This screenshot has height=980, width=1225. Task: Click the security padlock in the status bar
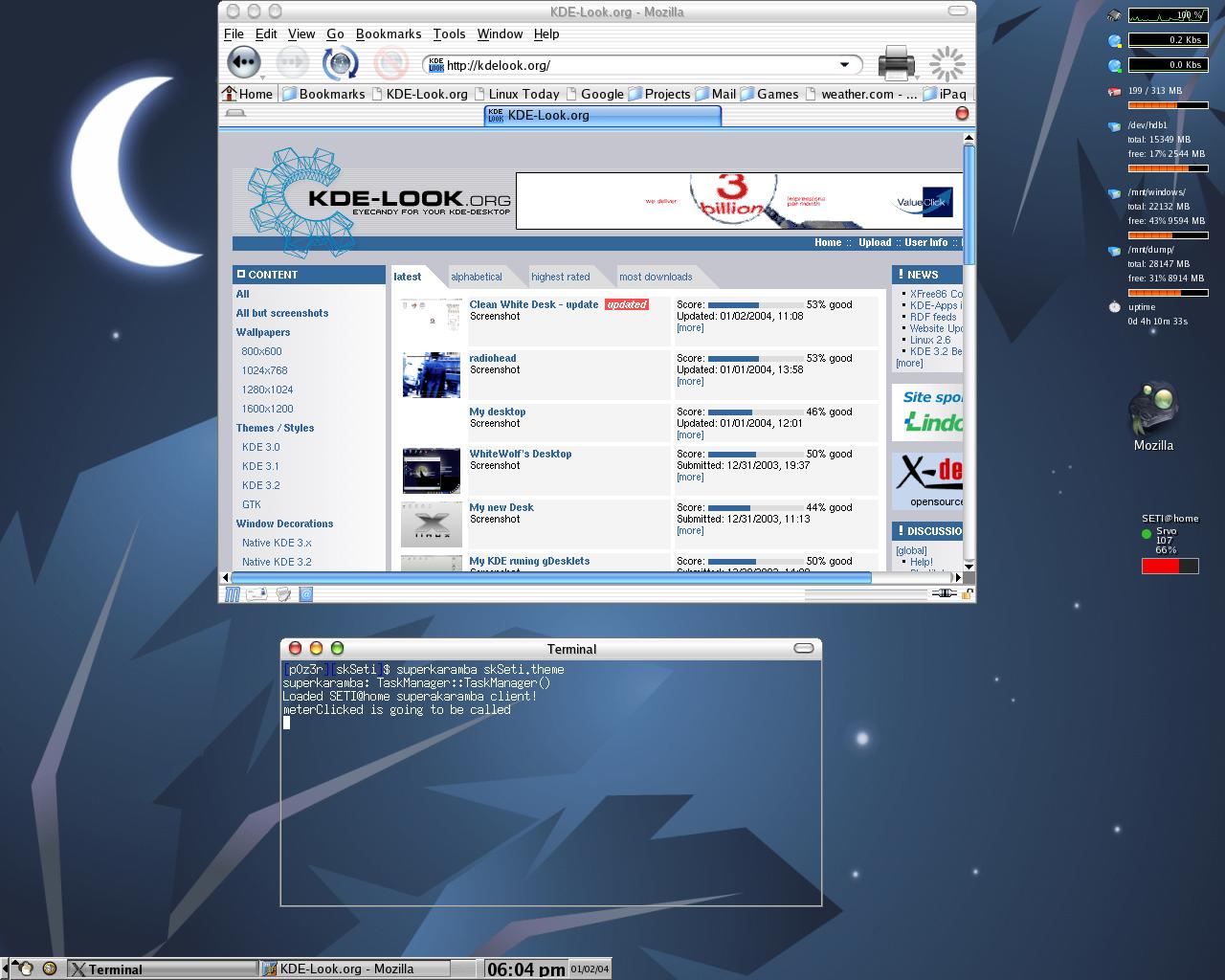point(968,594)
